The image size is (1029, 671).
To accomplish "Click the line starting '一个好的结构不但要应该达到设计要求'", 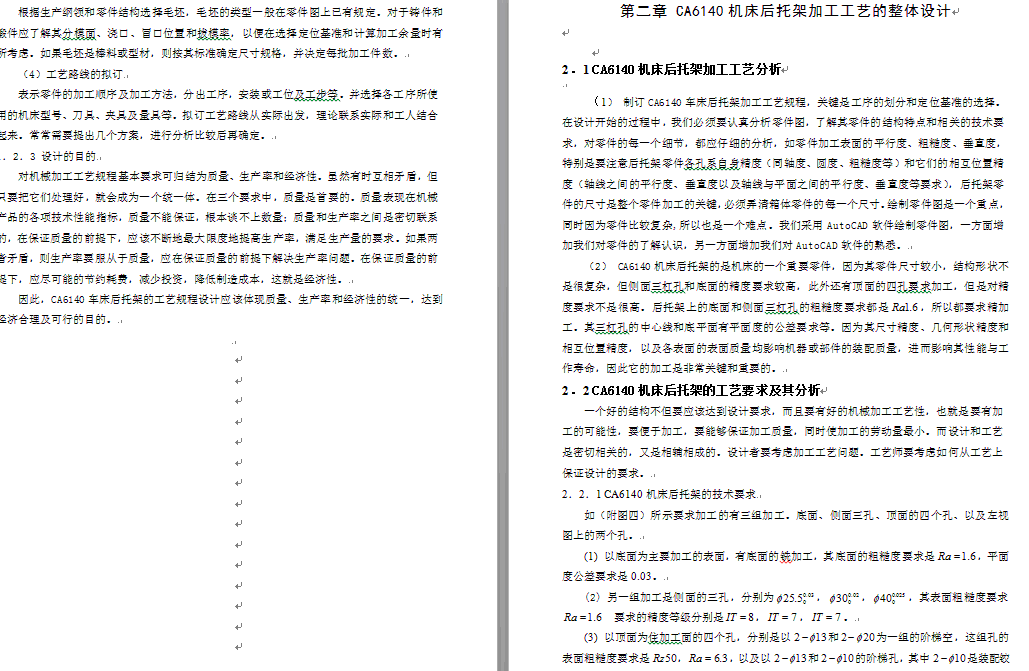I will click(793, 412).
